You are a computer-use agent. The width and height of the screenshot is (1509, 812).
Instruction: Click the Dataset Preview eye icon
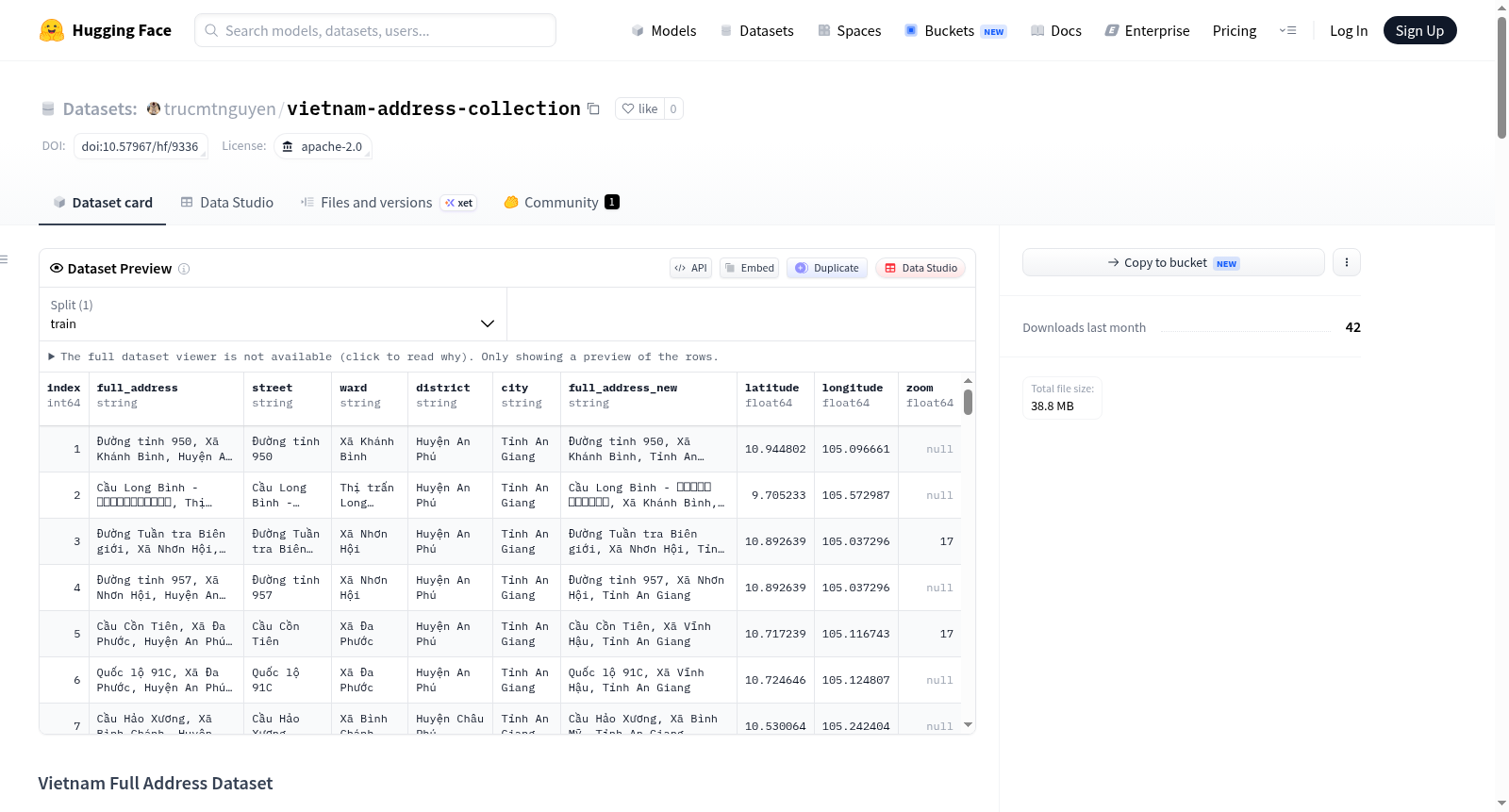coord(57,268)
